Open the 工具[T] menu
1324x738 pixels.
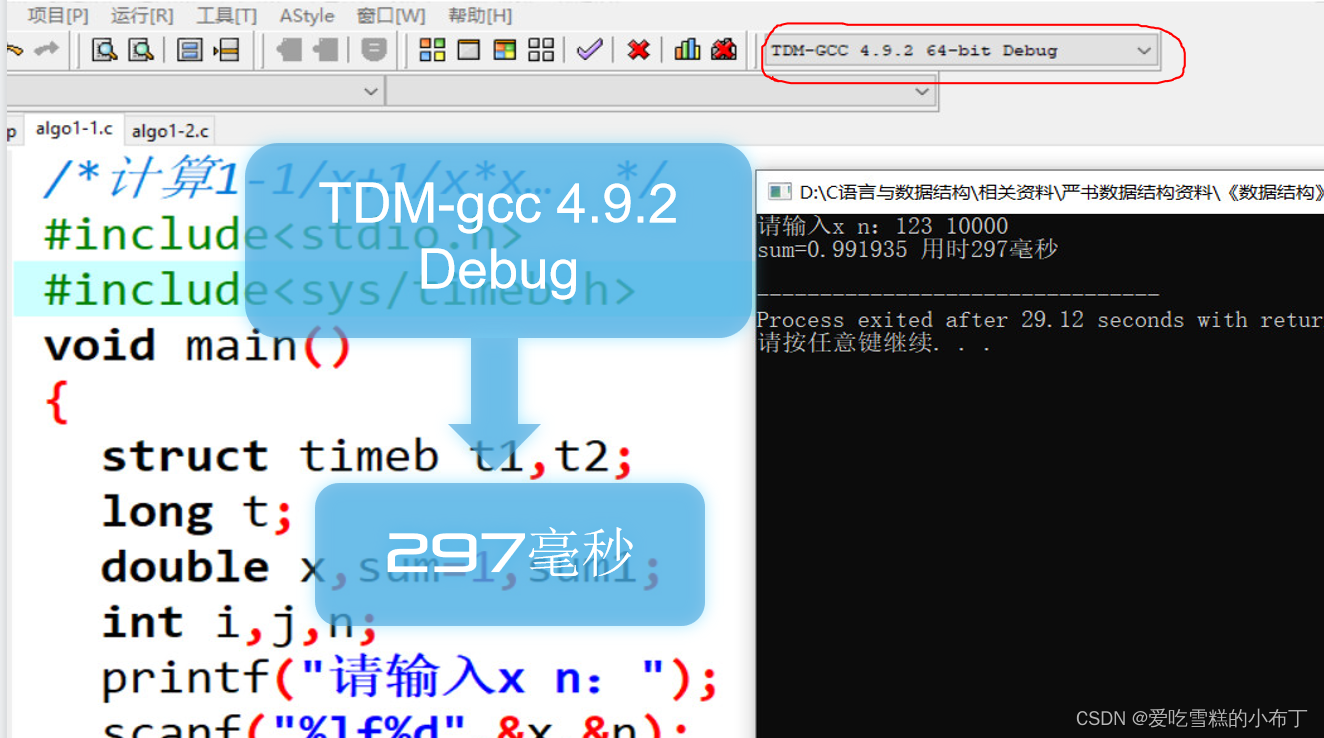226,15
